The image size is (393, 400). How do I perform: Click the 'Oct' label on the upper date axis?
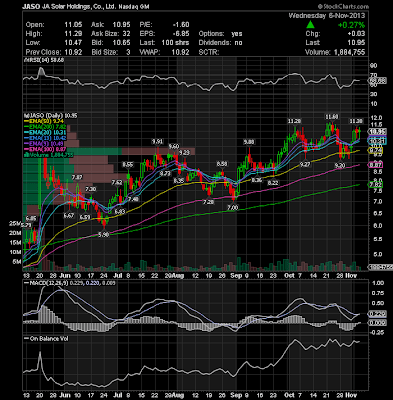click(290, 276)
